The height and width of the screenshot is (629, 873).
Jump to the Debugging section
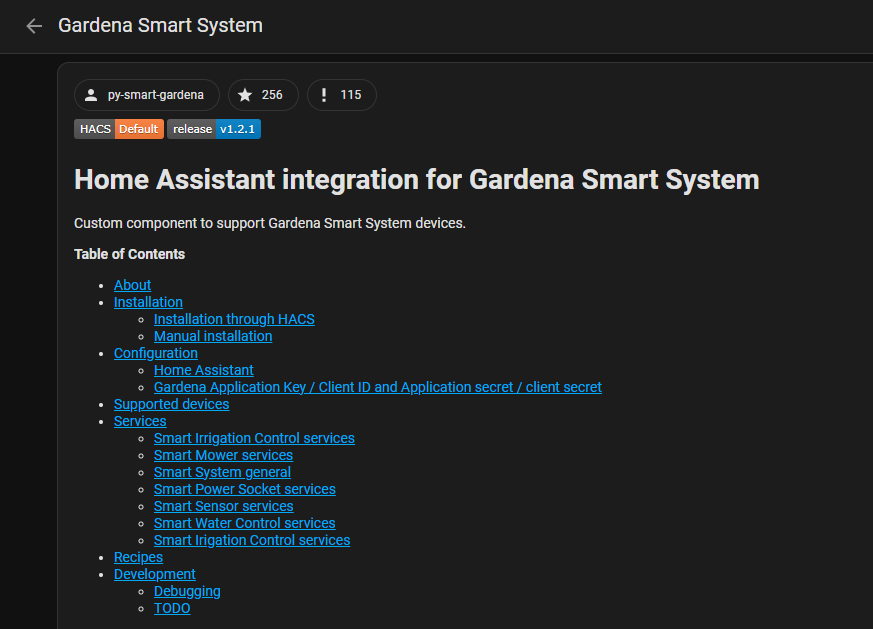[187, 591]
